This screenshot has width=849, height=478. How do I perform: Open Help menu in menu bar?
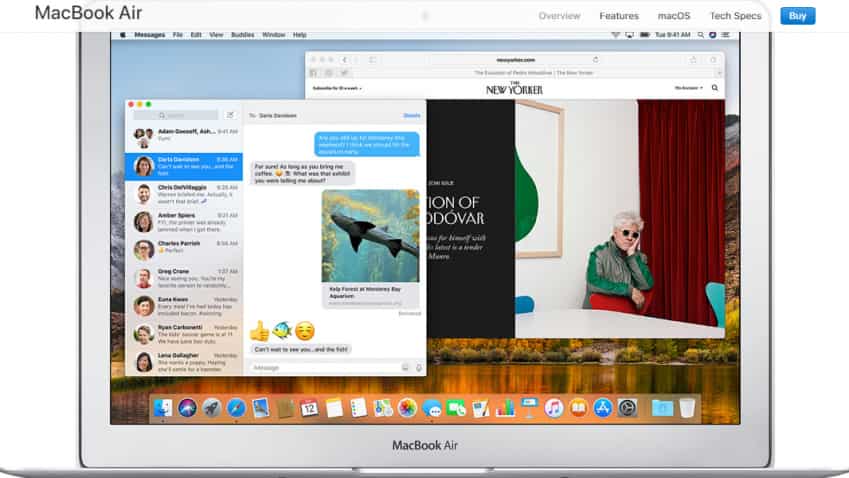click(299, 35)
